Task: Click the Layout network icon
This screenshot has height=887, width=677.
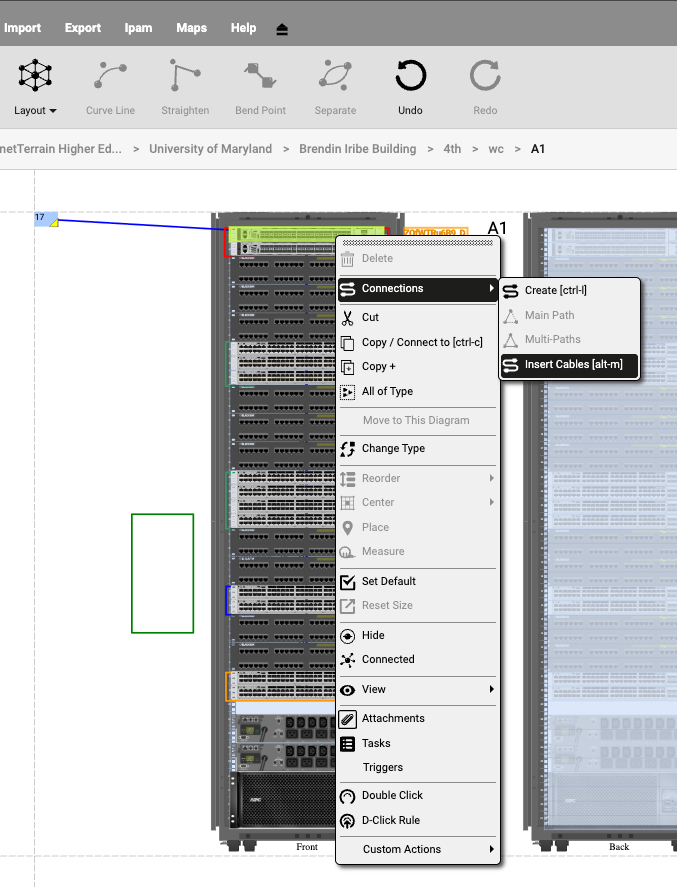Action: point(36,75)
